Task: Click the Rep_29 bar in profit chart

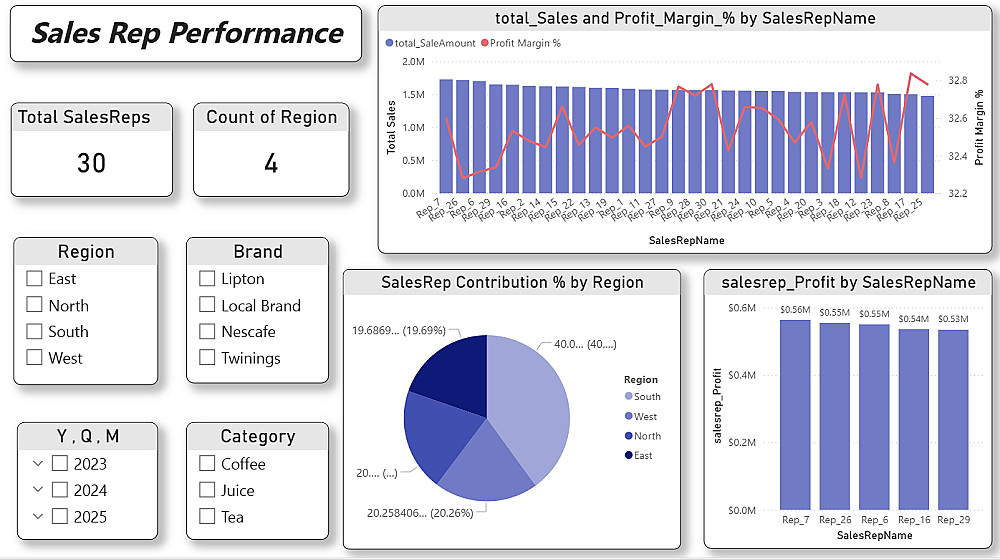Action: click(x=953, y=420)
